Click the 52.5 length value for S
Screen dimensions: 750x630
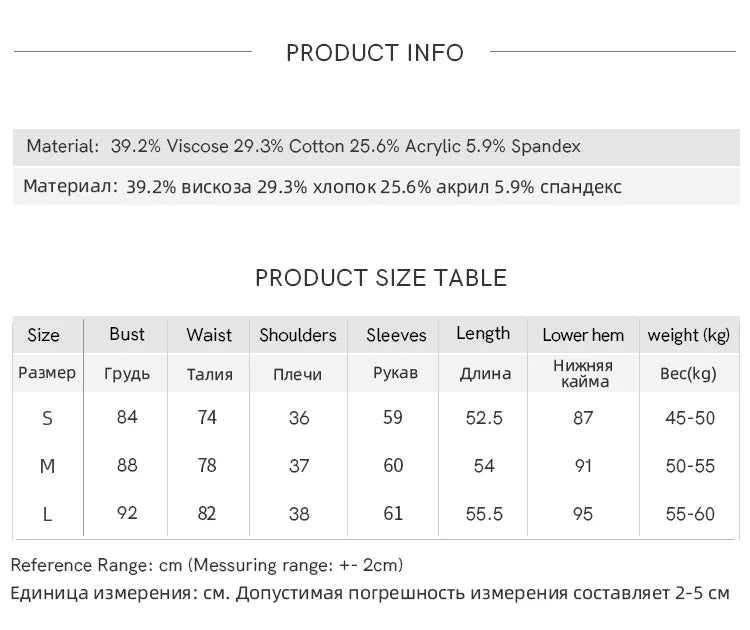pos(484,418)
